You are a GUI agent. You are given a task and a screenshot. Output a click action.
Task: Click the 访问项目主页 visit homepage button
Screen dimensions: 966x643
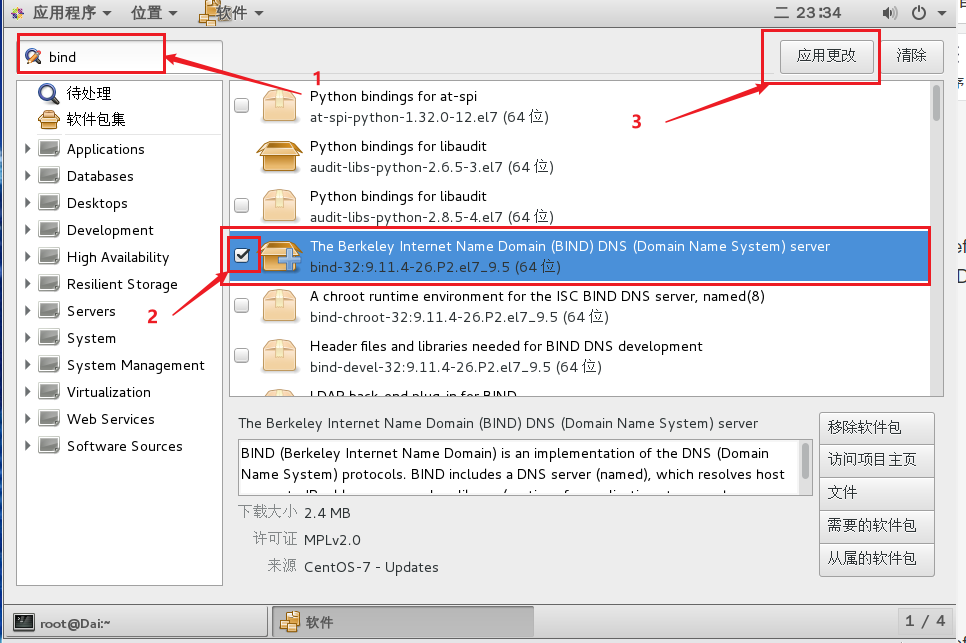877,460
